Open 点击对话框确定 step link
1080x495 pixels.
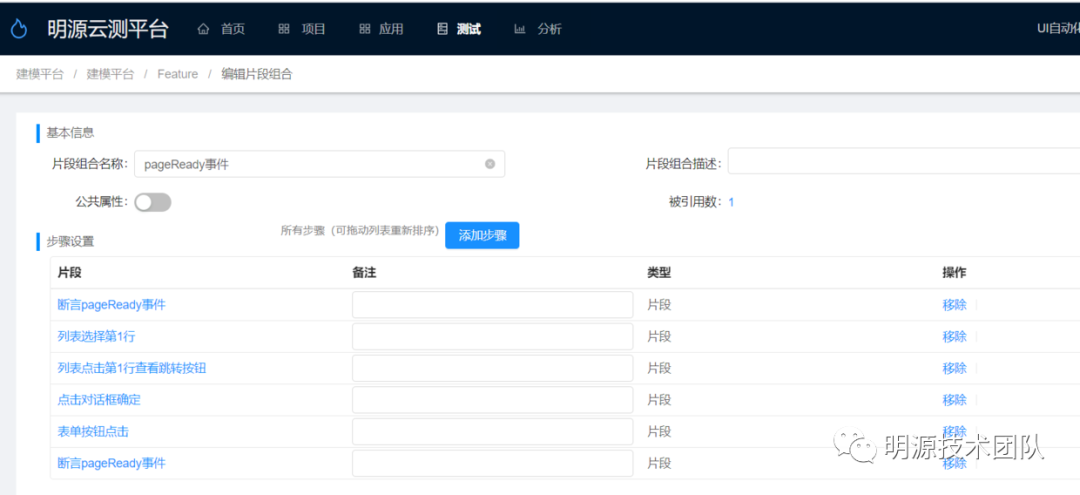[x=99, y=400]
